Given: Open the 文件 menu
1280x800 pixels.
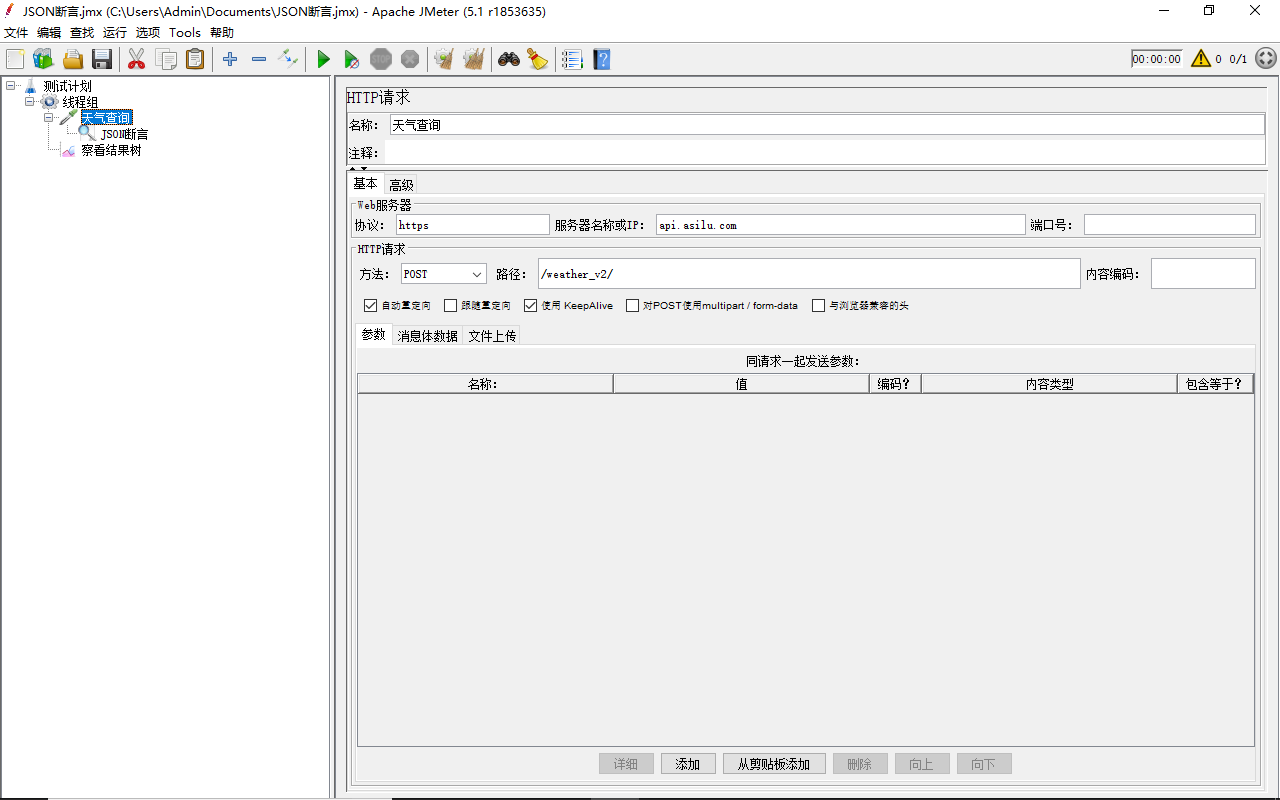Looking at the screenshot, I should [16, 33].
